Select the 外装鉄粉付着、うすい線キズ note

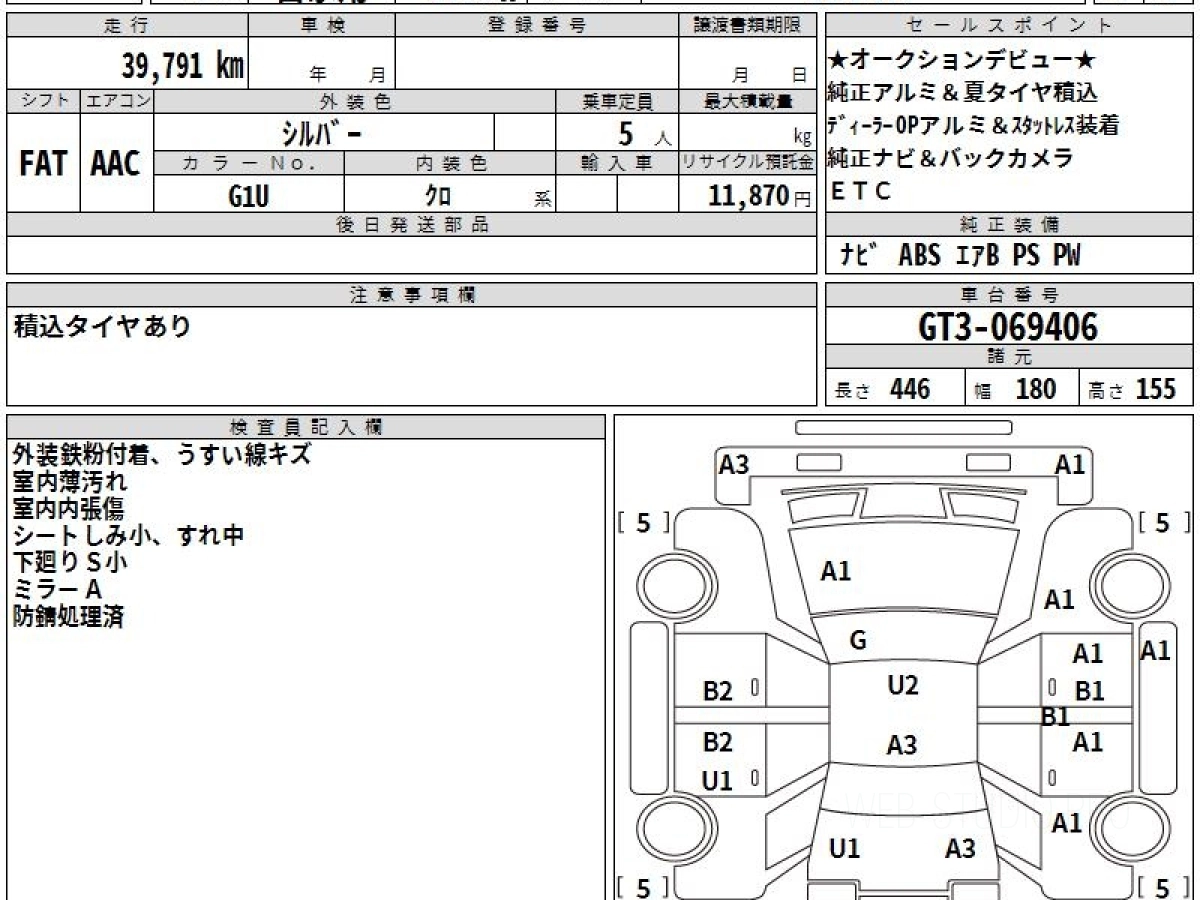click(x=162, y=455)
